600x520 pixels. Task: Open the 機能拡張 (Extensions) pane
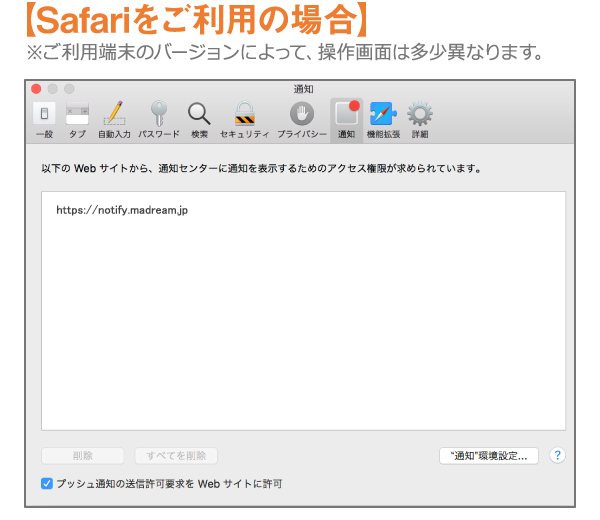click(383, 120)
